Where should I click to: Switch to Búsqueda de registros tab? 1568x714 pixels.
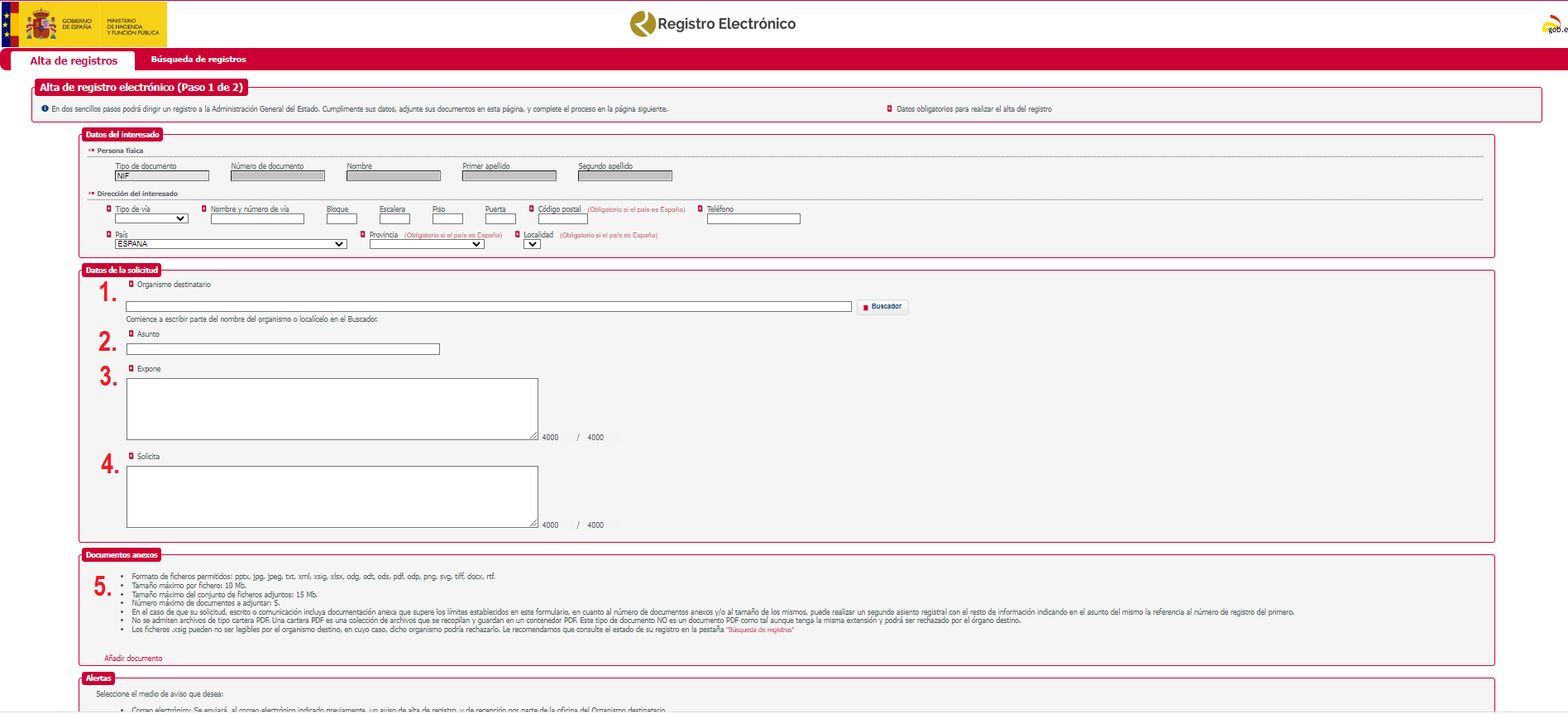[198, 60]
